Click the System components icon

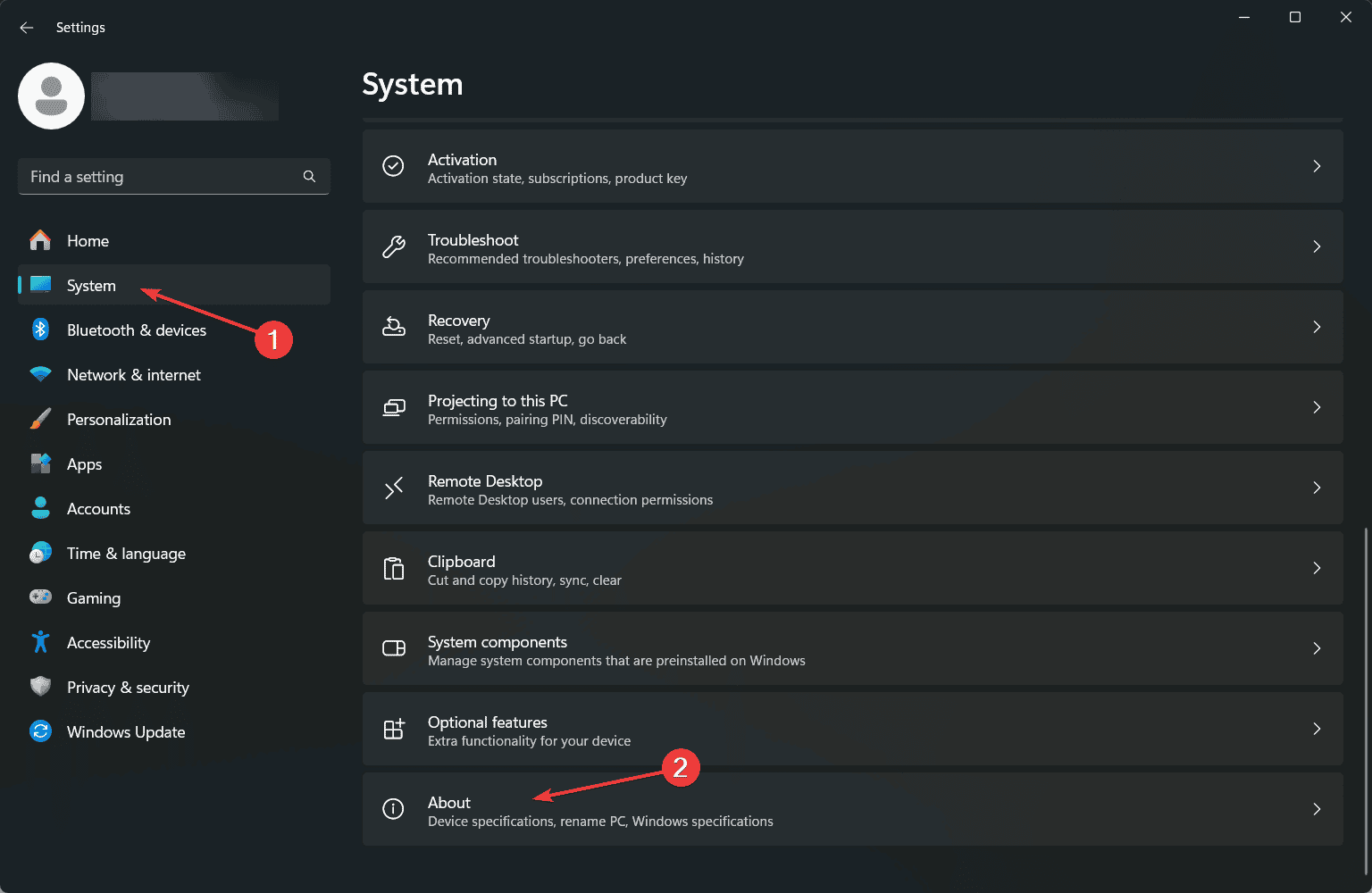click(x=393, y=648)
